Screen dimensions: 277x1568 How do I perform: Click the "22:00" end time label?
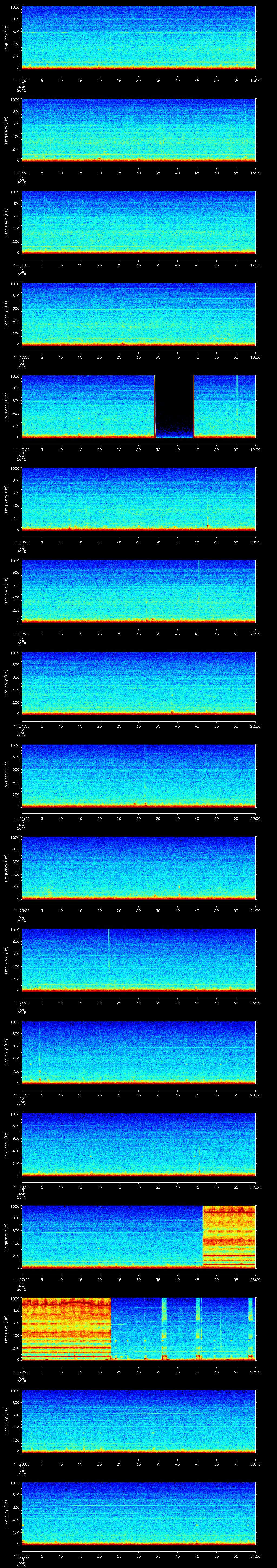coord(256,726)
